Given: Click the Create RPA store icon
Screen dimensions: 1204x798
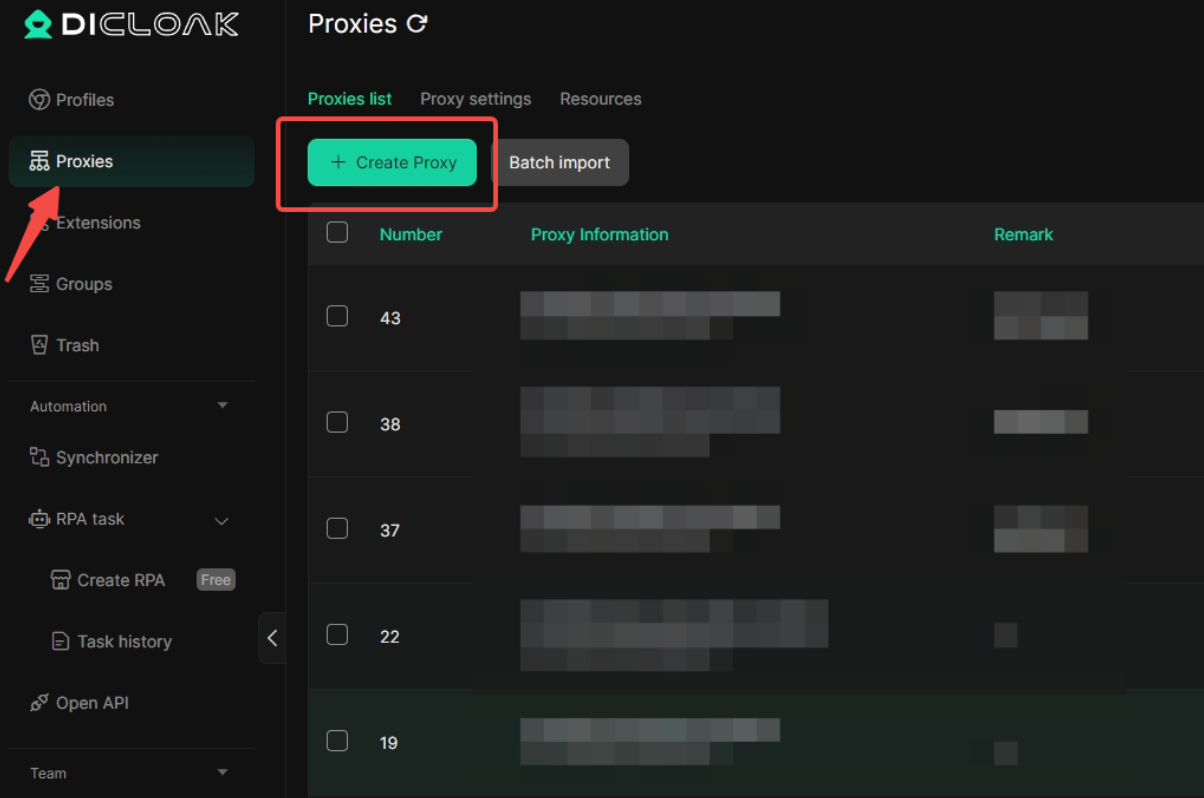Looking at the screenshot, I should pos(61,580).
